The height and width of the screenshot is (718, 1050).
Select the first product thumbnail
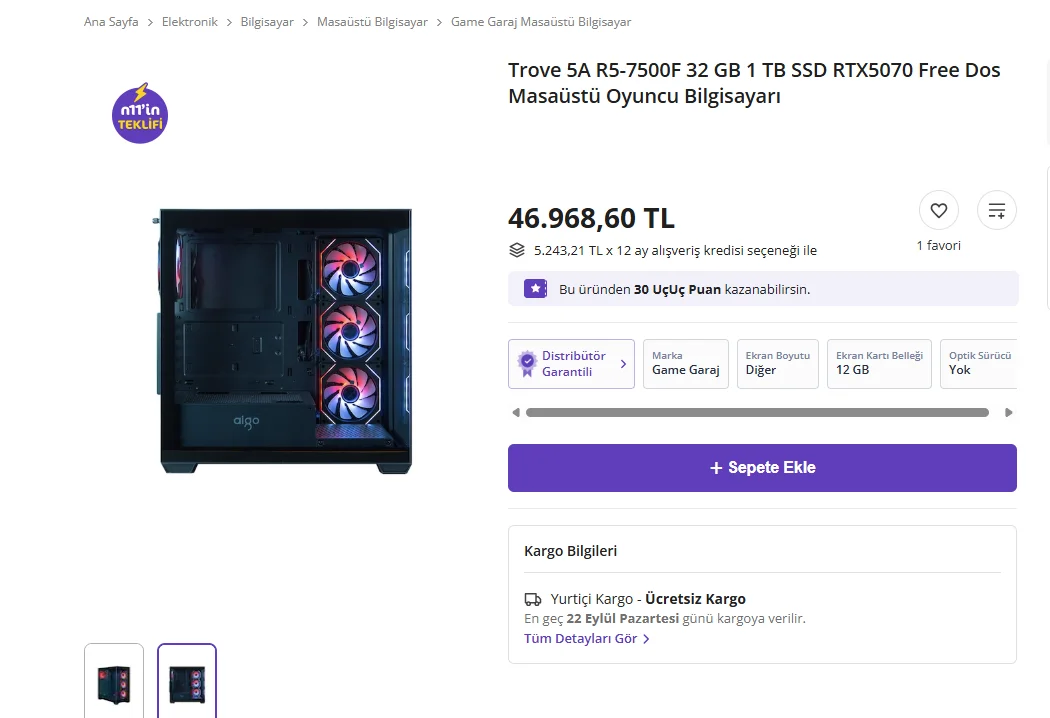[114, 681]
